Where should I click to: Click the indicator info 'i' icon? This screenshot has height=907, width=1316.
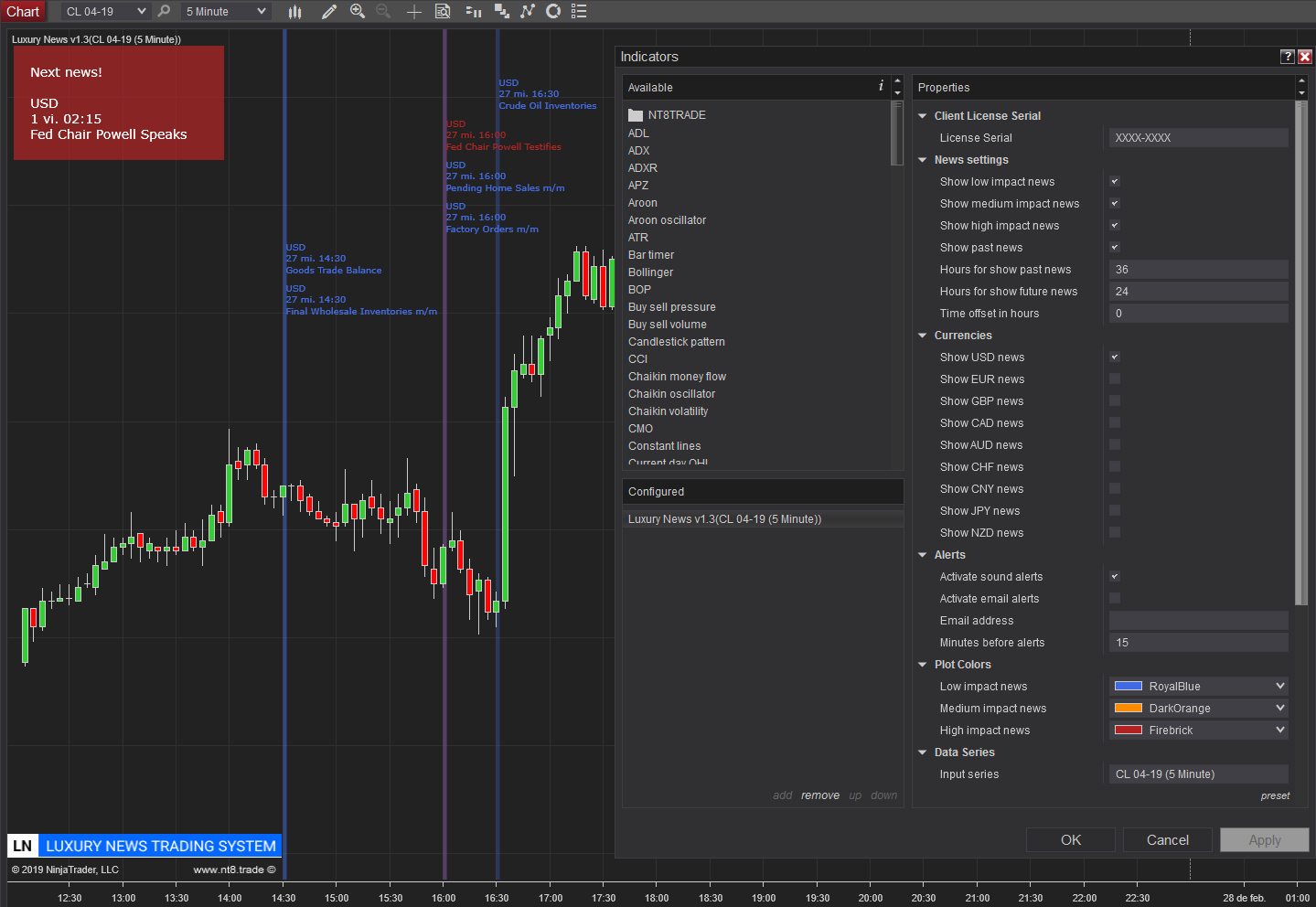click(881, 85)
